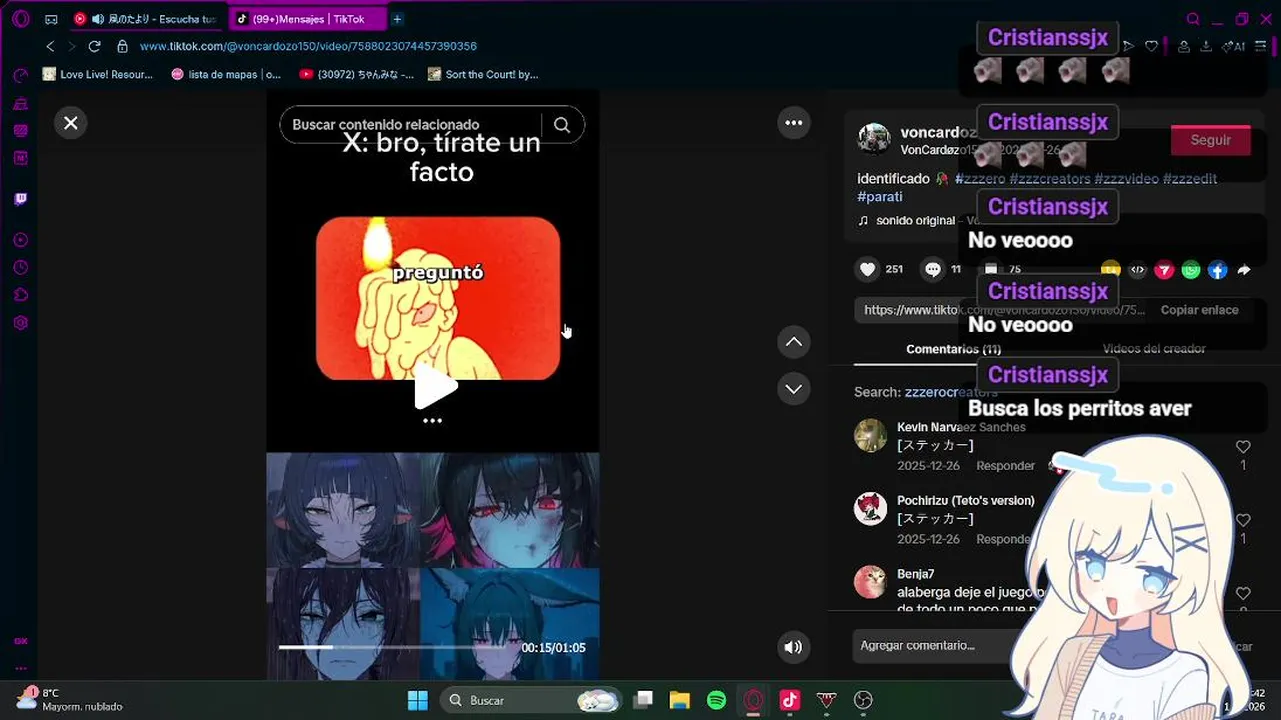
Task: Click the zzzerocreators search suggestion link
Action: point(951,392)
